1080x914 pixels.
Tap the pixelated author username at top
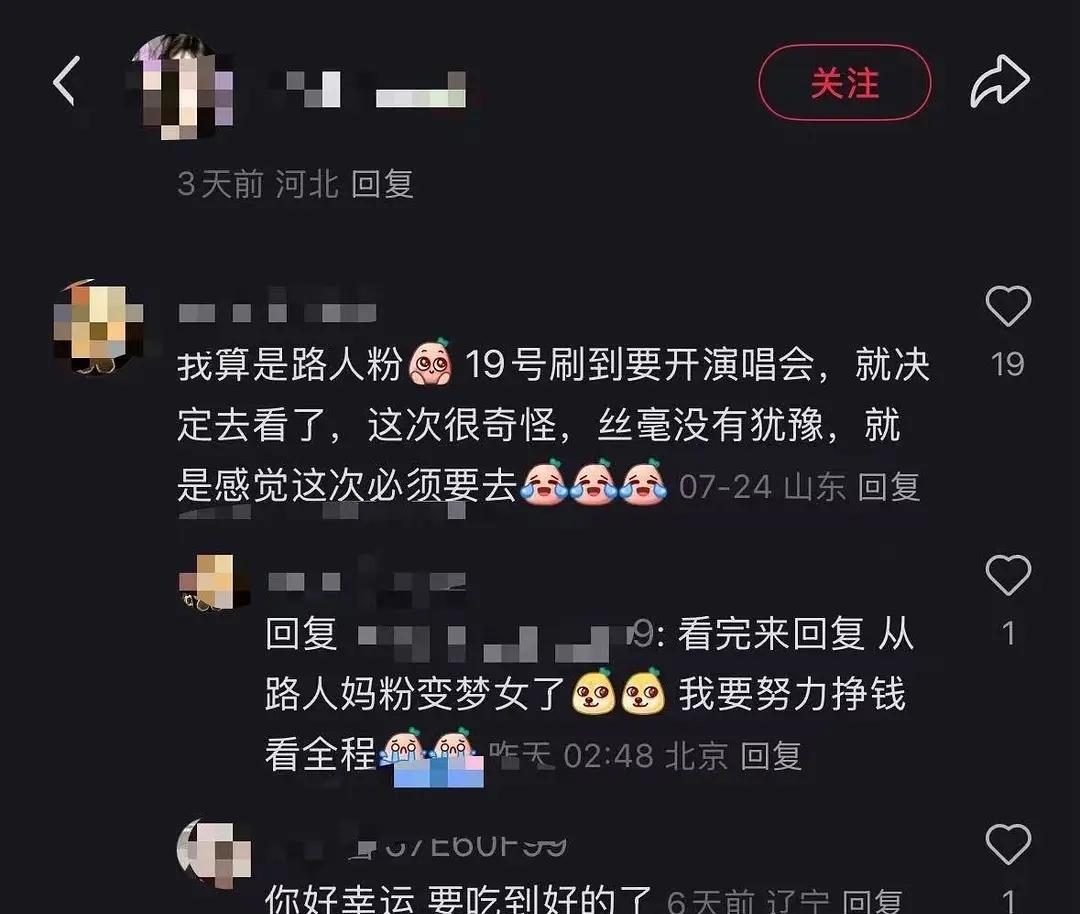tap(375, 90)
